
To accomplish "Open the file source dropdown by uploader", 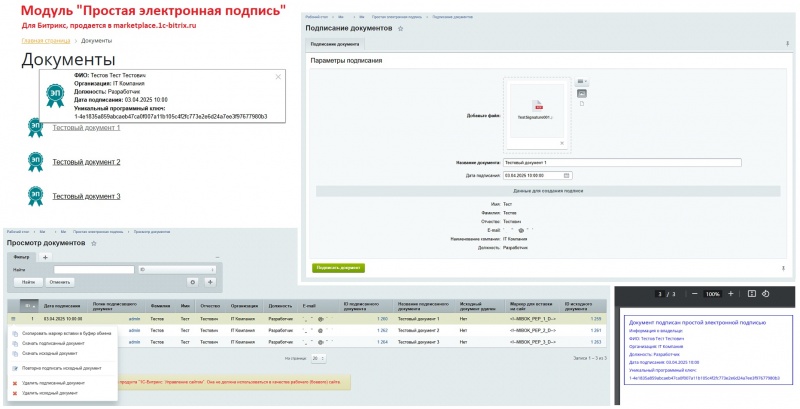I will click(581, 82).
